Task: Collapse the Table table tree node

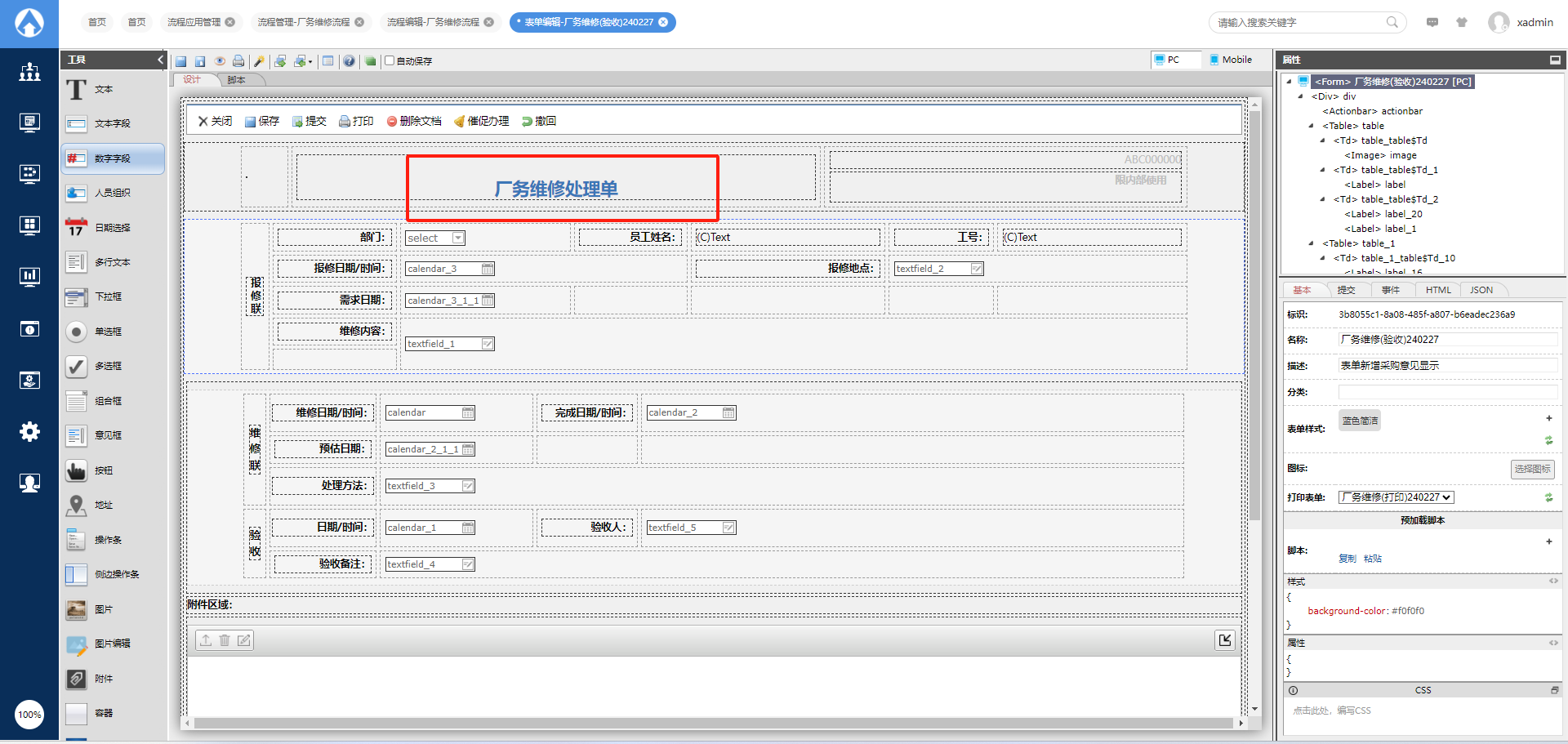Action: click(x=1312, y=126)
